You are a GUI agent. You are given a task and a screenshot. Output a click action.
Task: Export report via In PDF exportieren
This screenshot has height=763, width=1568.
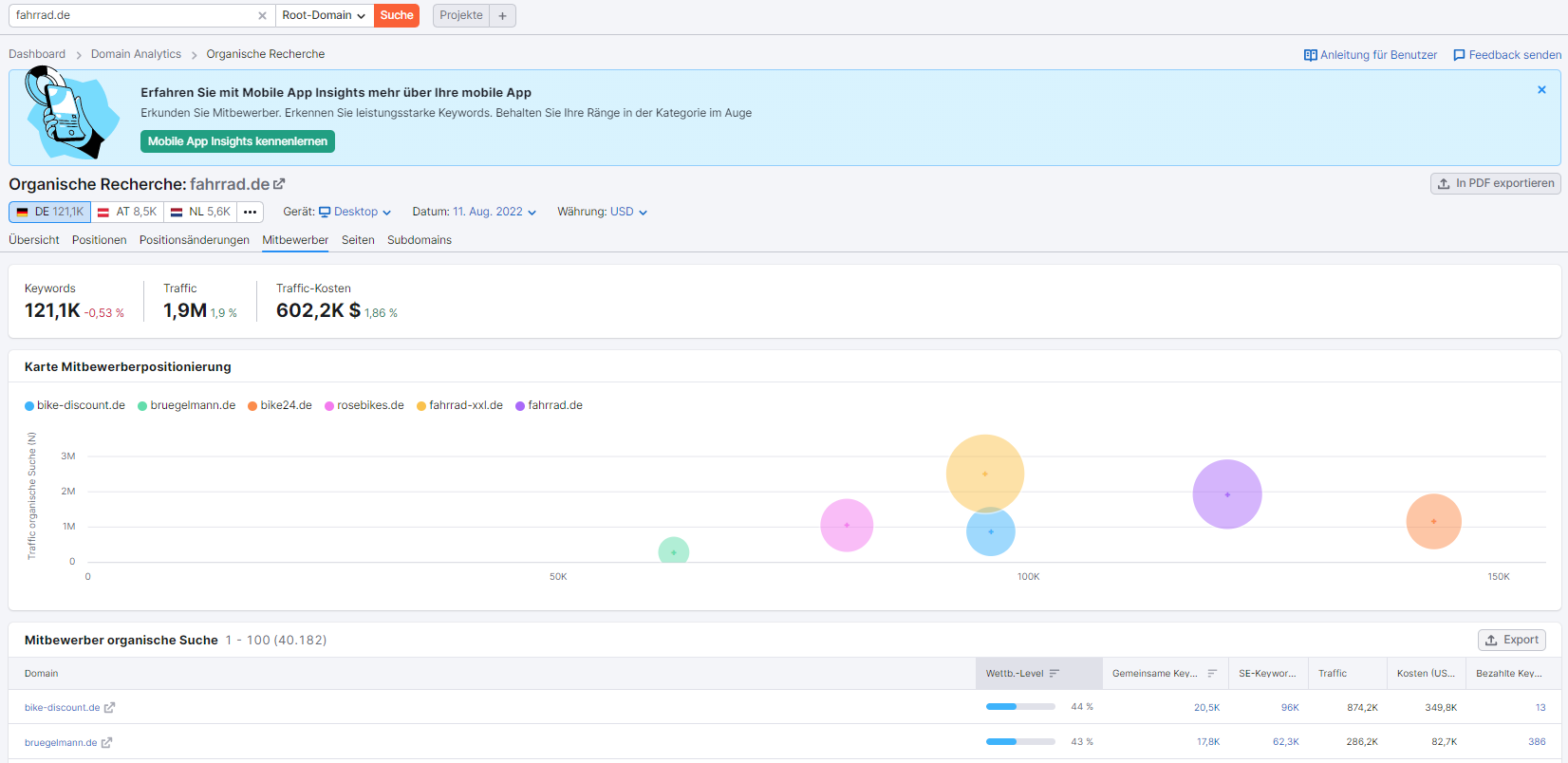1496,183
